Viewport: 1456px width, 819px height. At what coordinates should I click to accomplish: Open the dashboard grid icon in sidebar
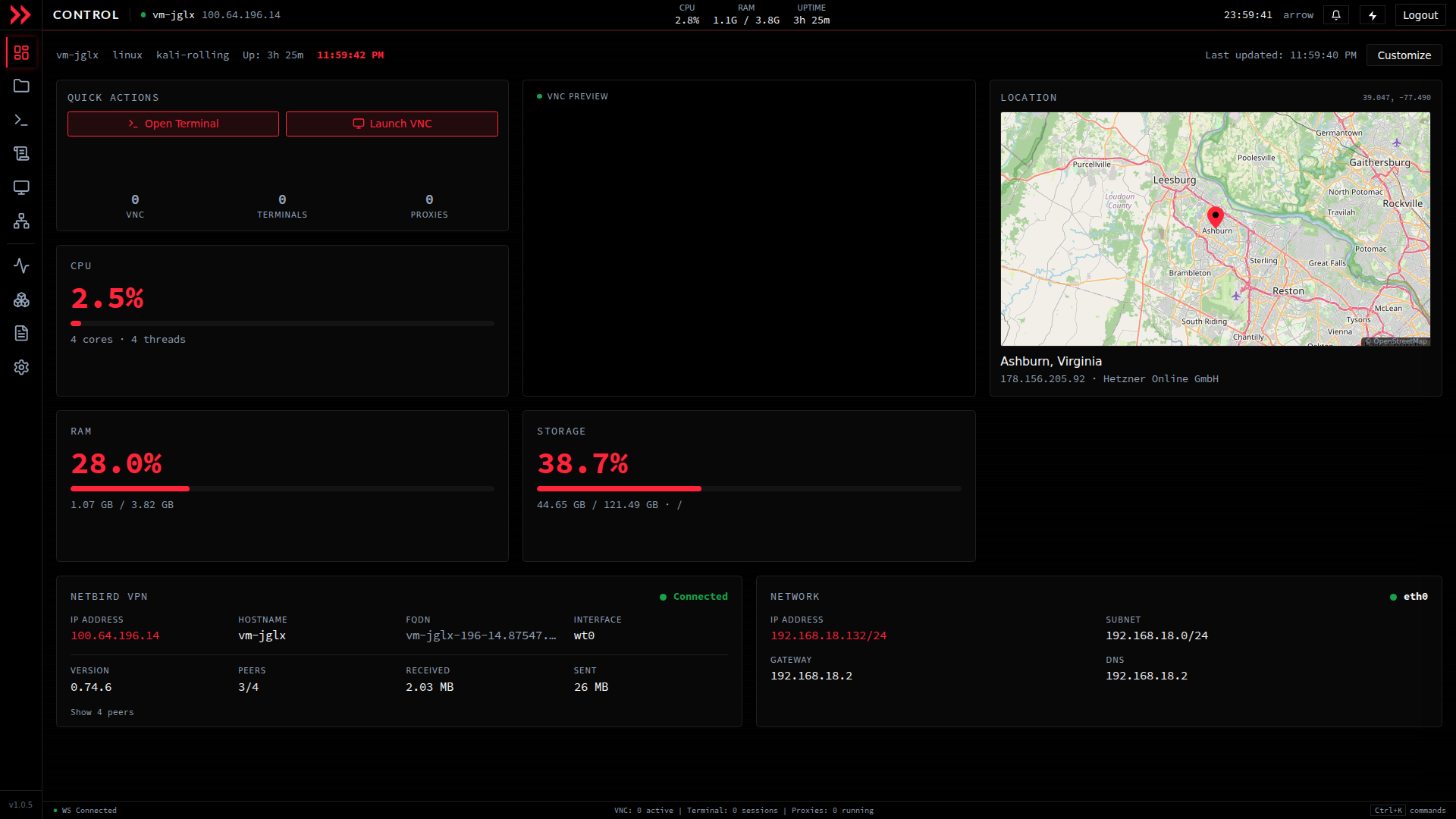(21, 52)
